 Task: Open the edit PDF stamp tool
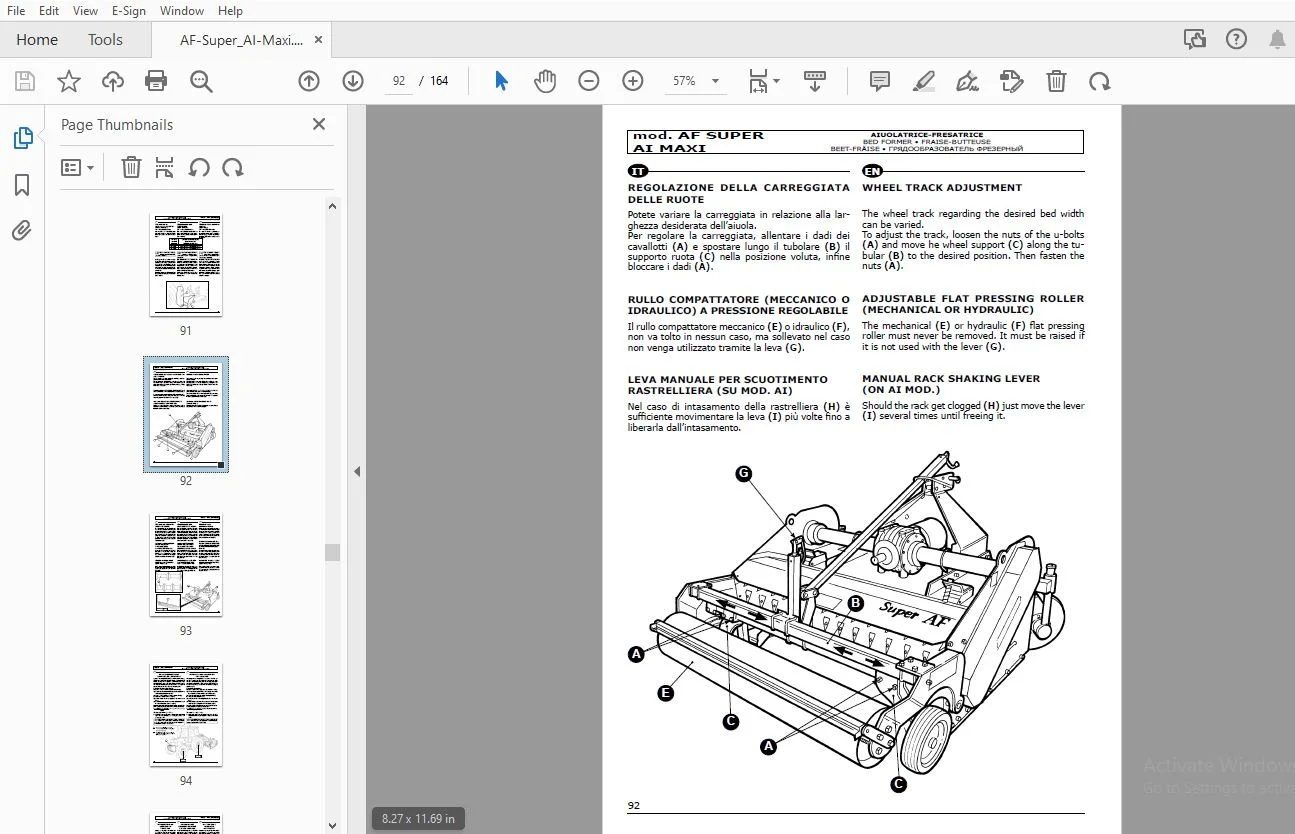(1012, 81)
